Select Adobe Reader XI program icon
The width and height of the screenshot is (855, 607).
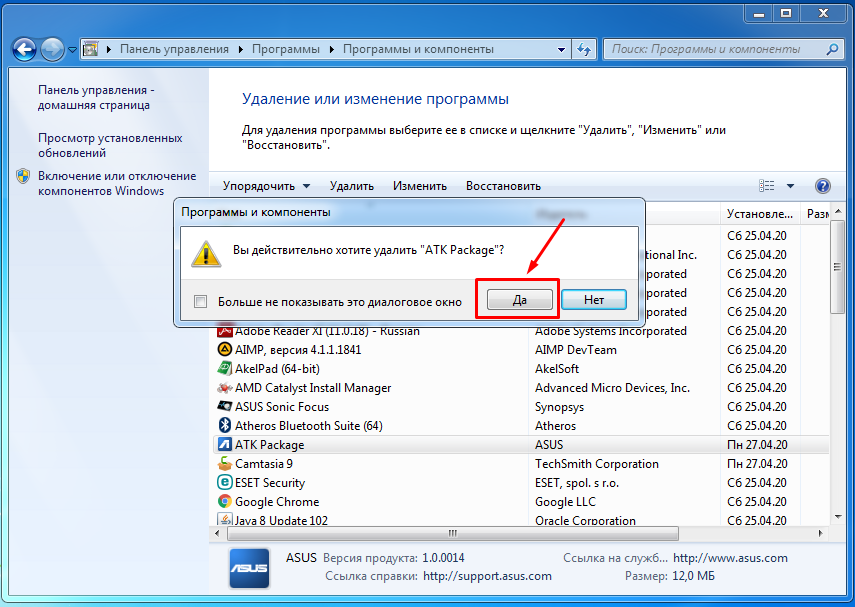225,331
